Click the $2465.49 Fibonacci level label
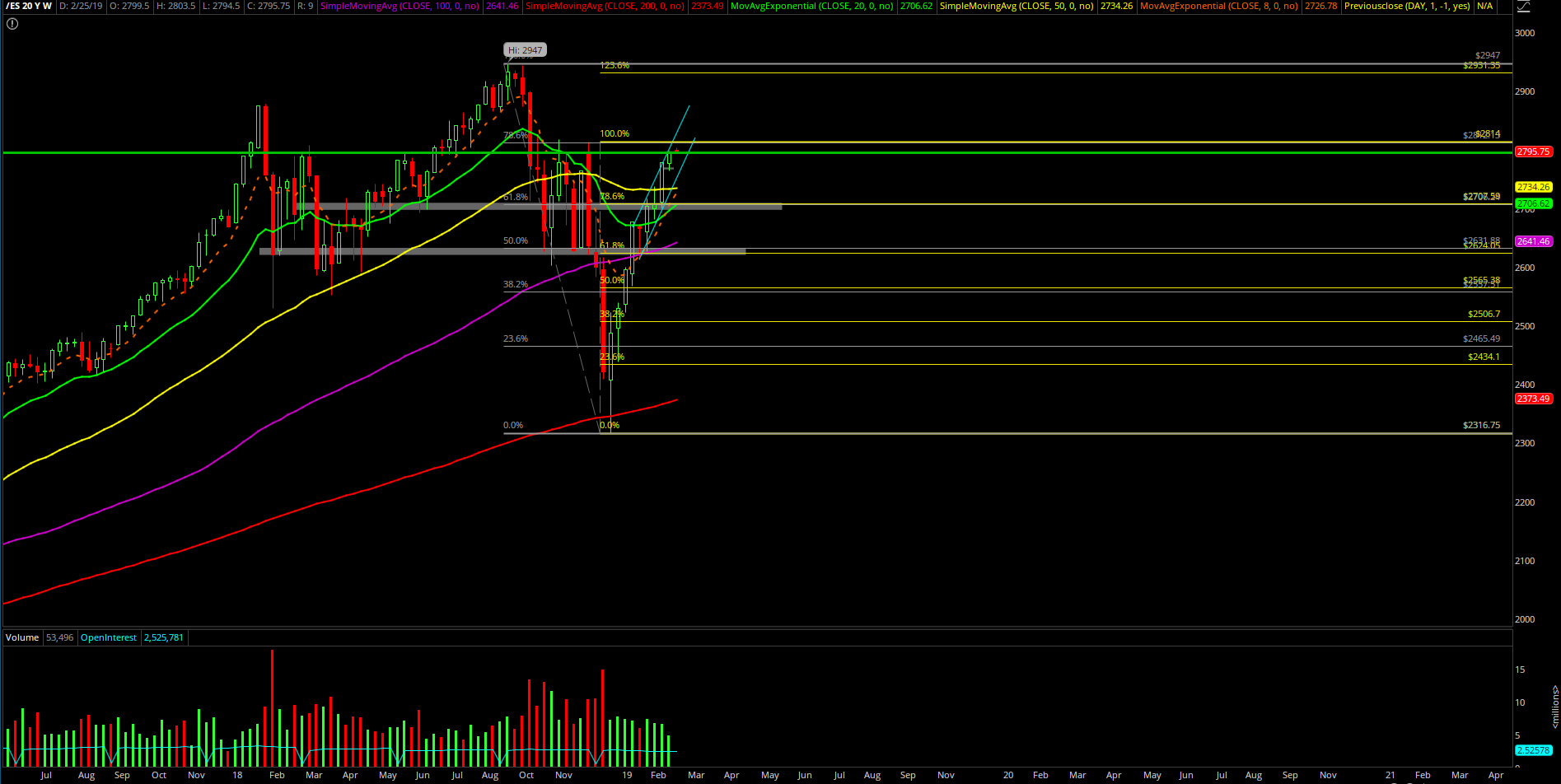The width and height of the screenshot is (1561, 784). click(x=1481, y=339)
